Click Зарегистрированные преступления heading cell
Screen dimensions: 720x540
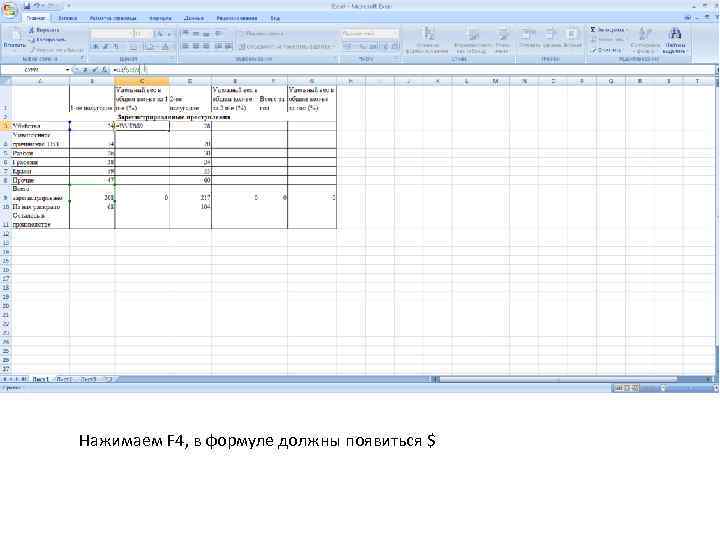click(x=174, y=117)
